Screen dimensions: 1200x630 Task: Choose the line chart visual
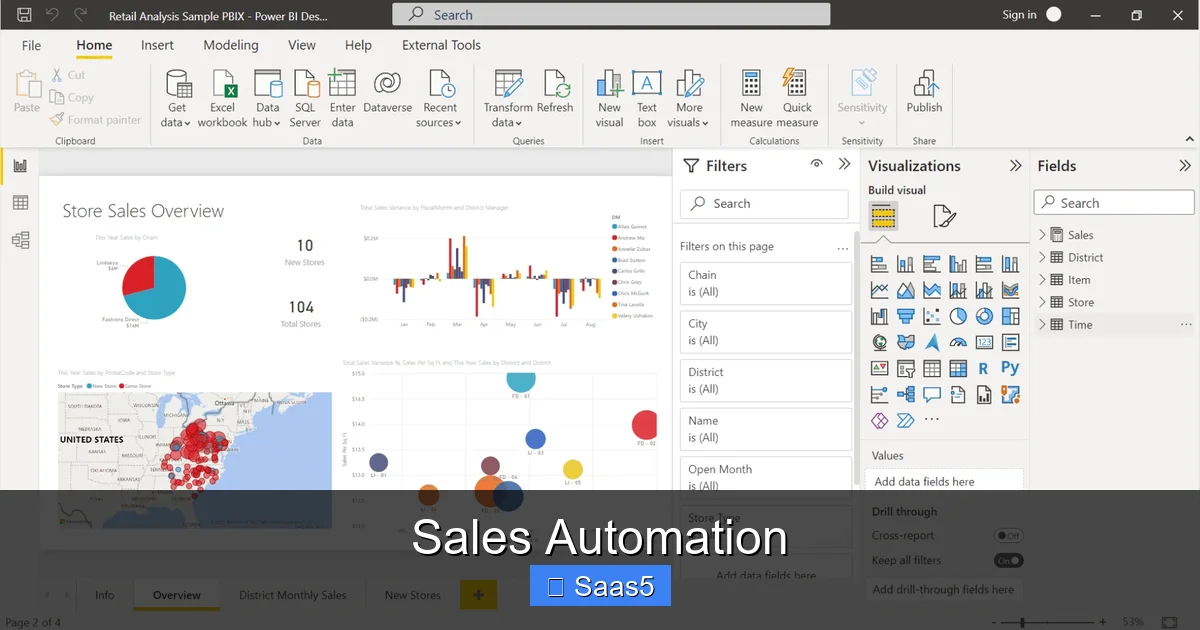point(880,290)
